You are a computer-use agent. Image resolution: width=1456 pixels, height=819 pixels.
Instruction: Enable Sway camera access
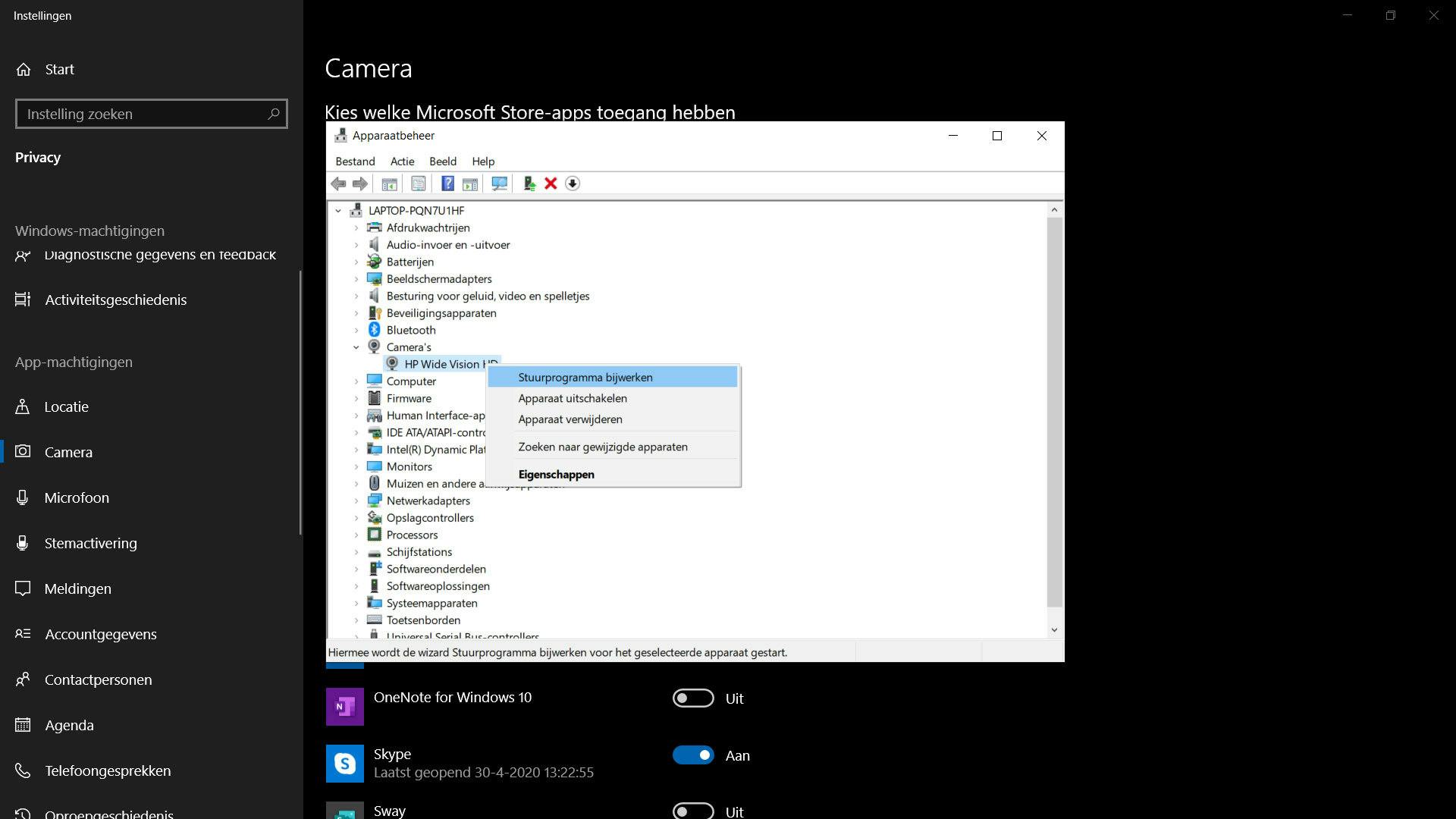pos(692,811)
